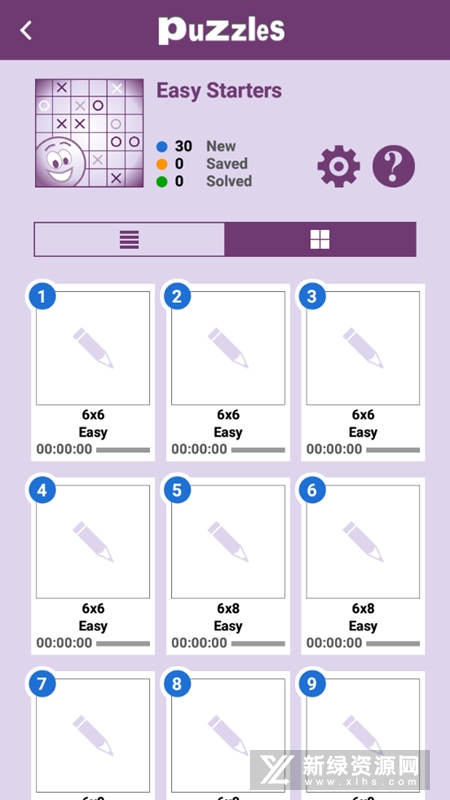Screen dimensions: 450x800
Task: Open help via the question mark icon
Action: coord(393,166)
